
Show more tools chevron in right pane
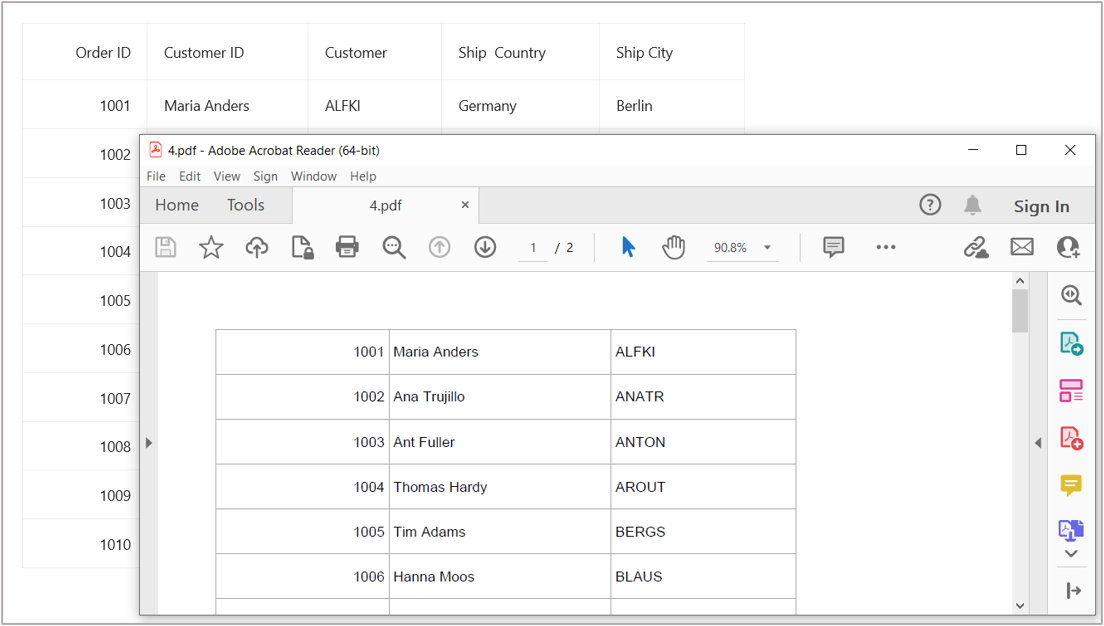[1071, 554]
